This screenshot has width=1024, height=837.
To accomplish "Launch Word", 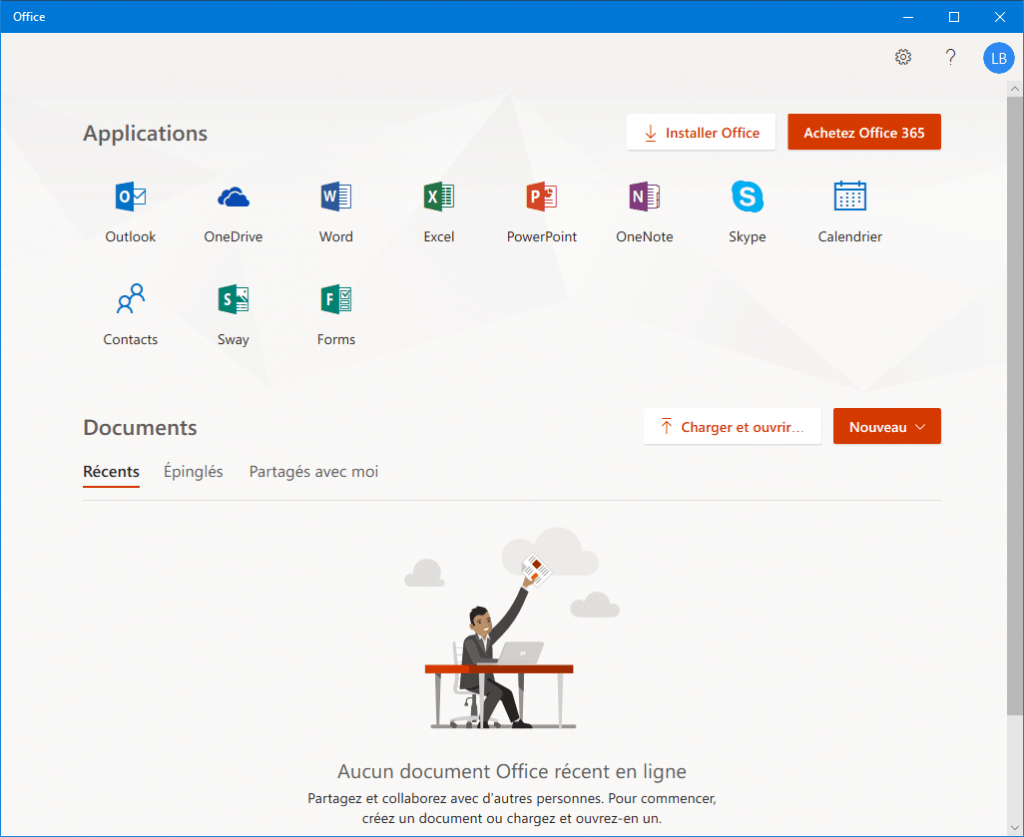I will [x=336, y=212].
